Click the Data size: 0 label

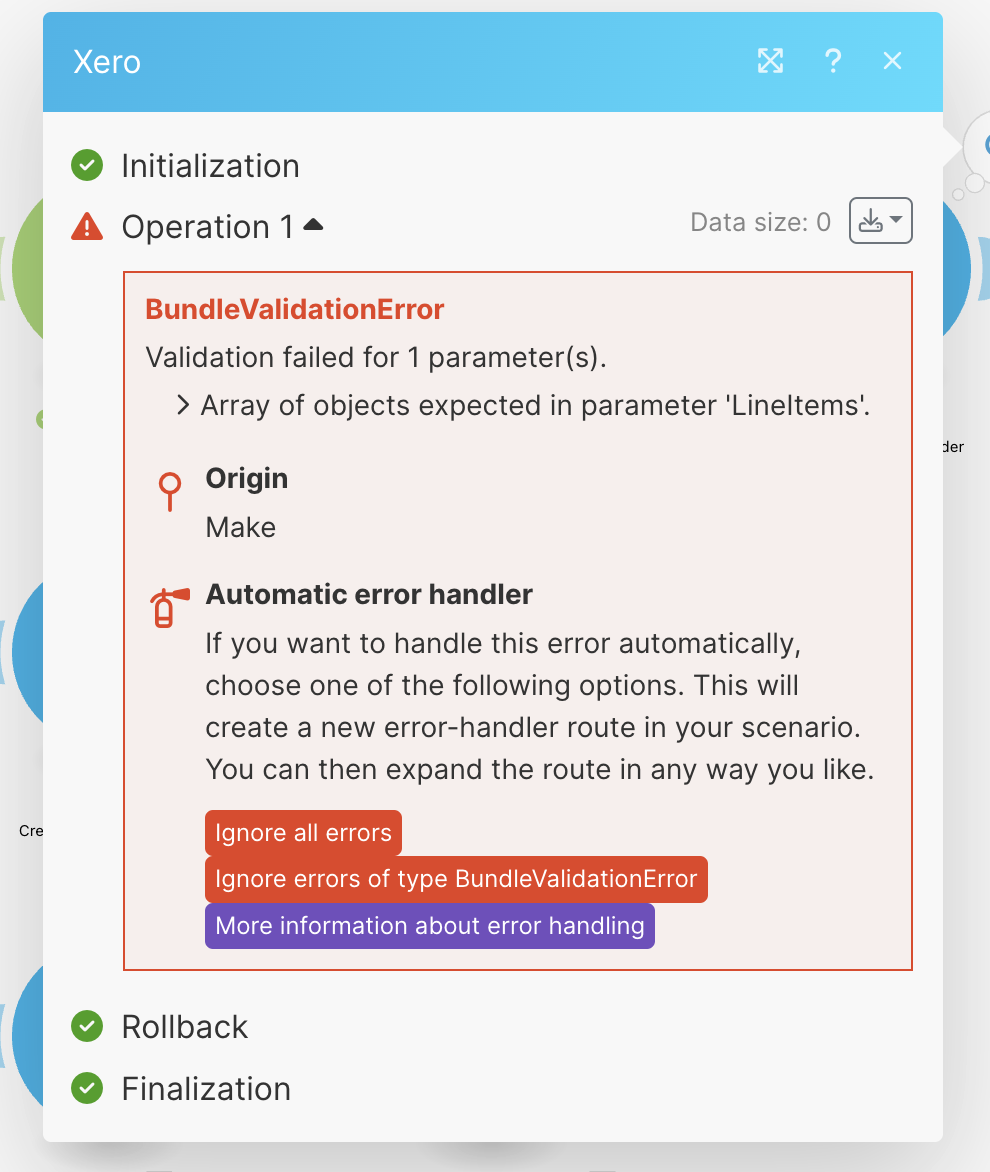760,223
